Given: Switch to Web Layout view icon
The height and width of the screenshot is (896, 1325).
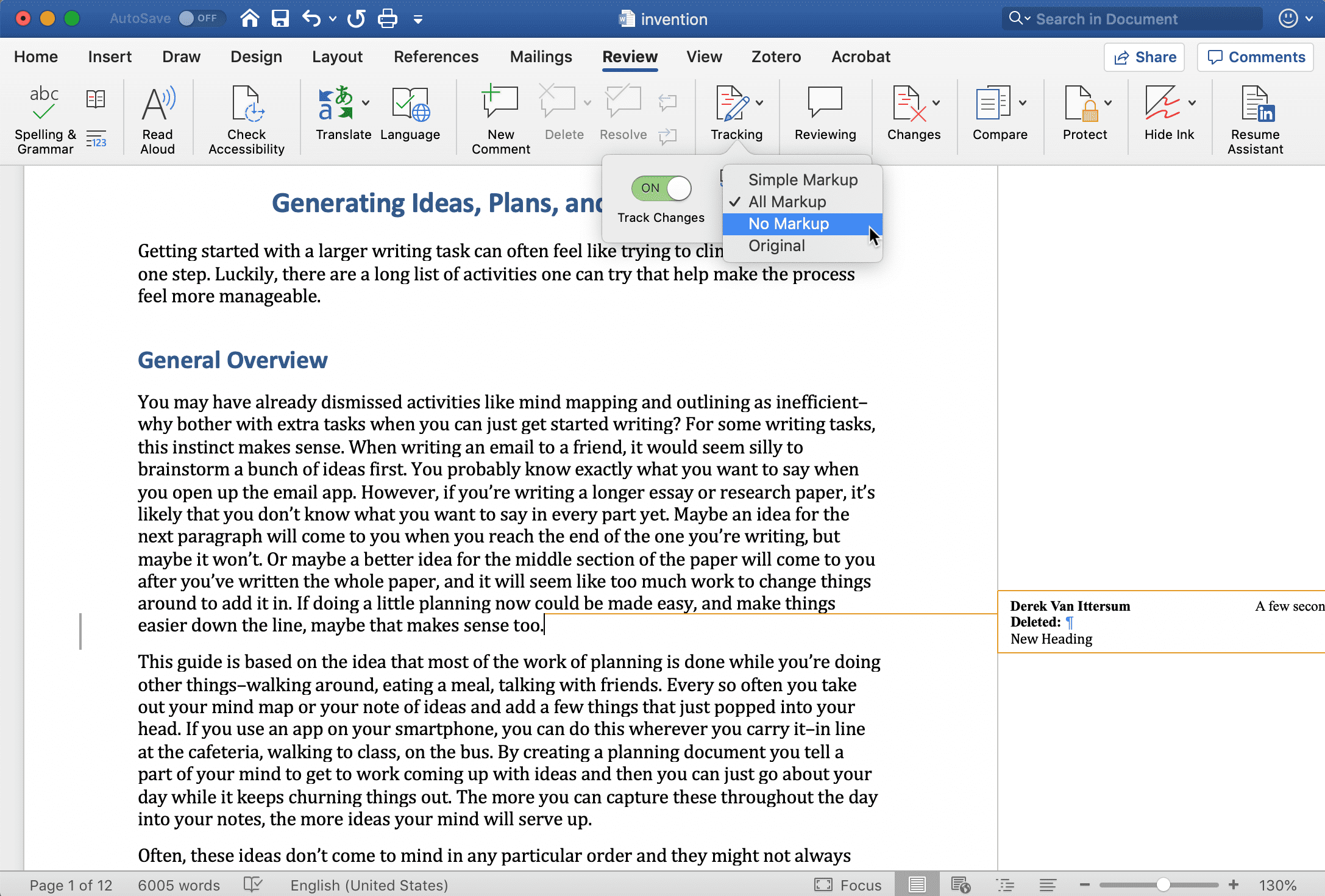Looking at the screenshot, I should click(x=961, y=884).
